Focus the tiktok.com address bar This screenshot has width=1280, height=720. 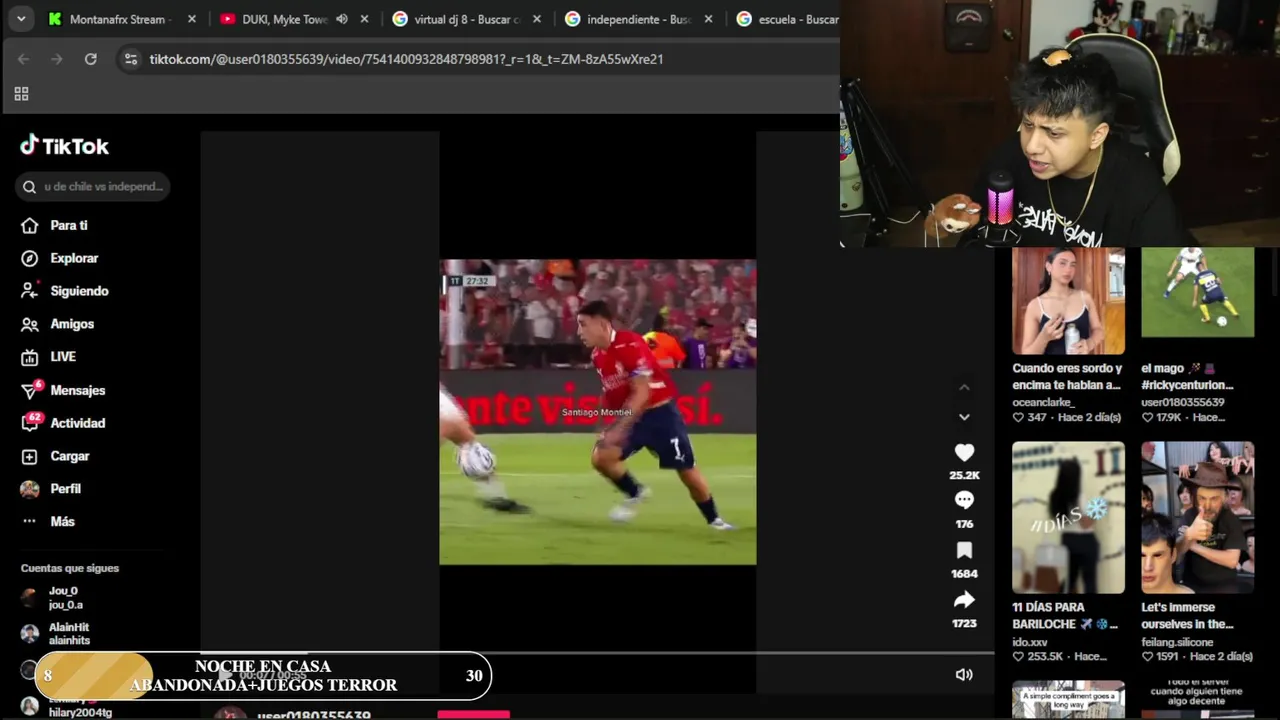pyautogui.click(x=406, y=59)
